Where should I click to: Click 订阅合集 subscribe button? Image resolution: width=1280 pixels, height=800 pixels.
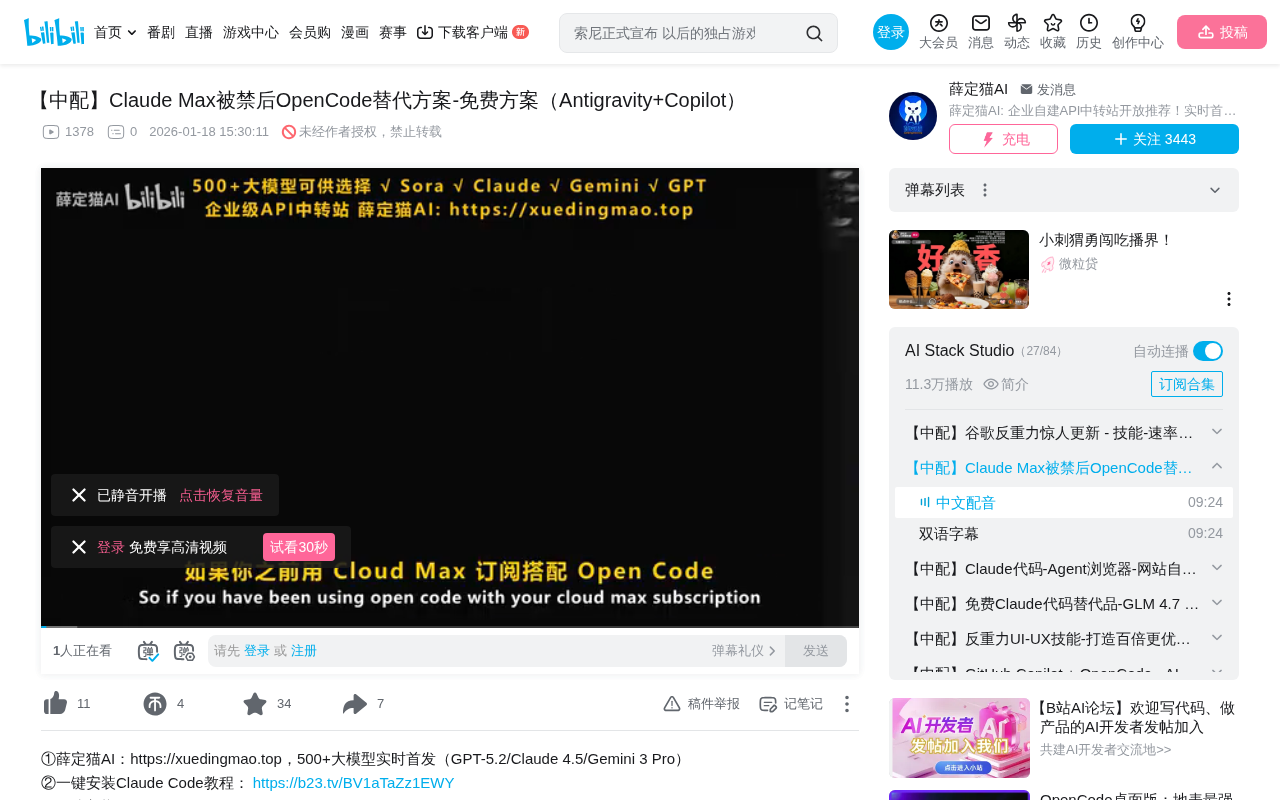[x=1187, y=384]
